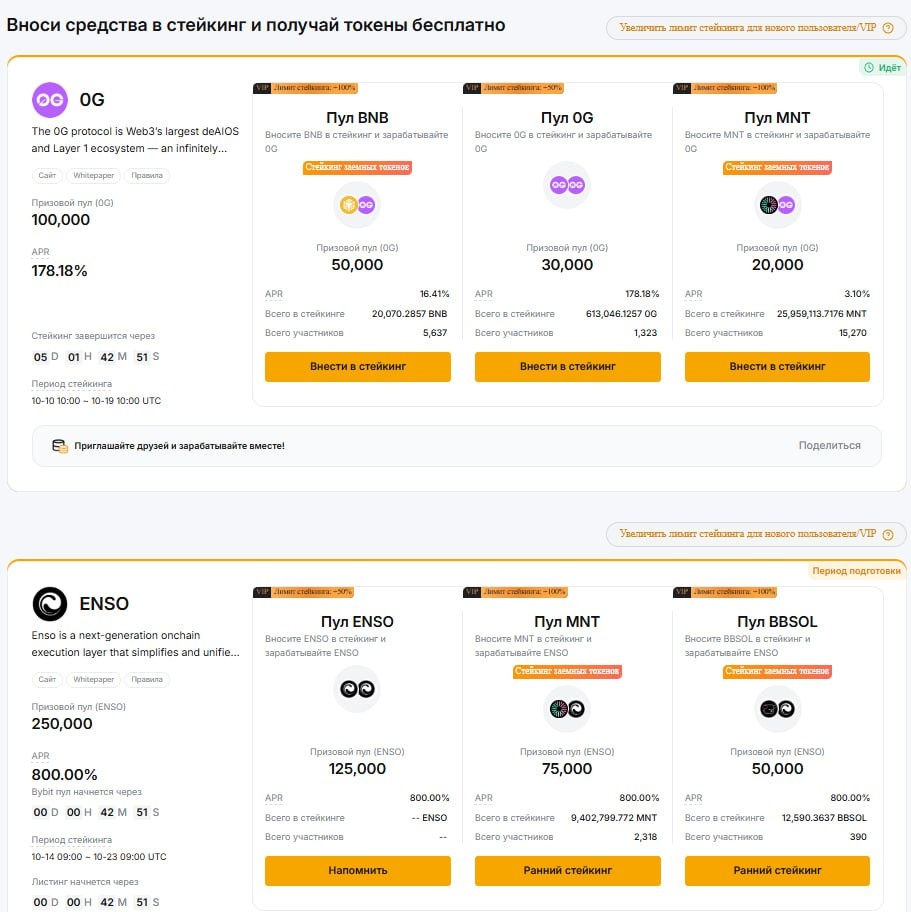Click the 0G project logo icon
Image resolution: width=911 pixels, height=912 pixels.
pyautogui.click(x=50, y=100)
